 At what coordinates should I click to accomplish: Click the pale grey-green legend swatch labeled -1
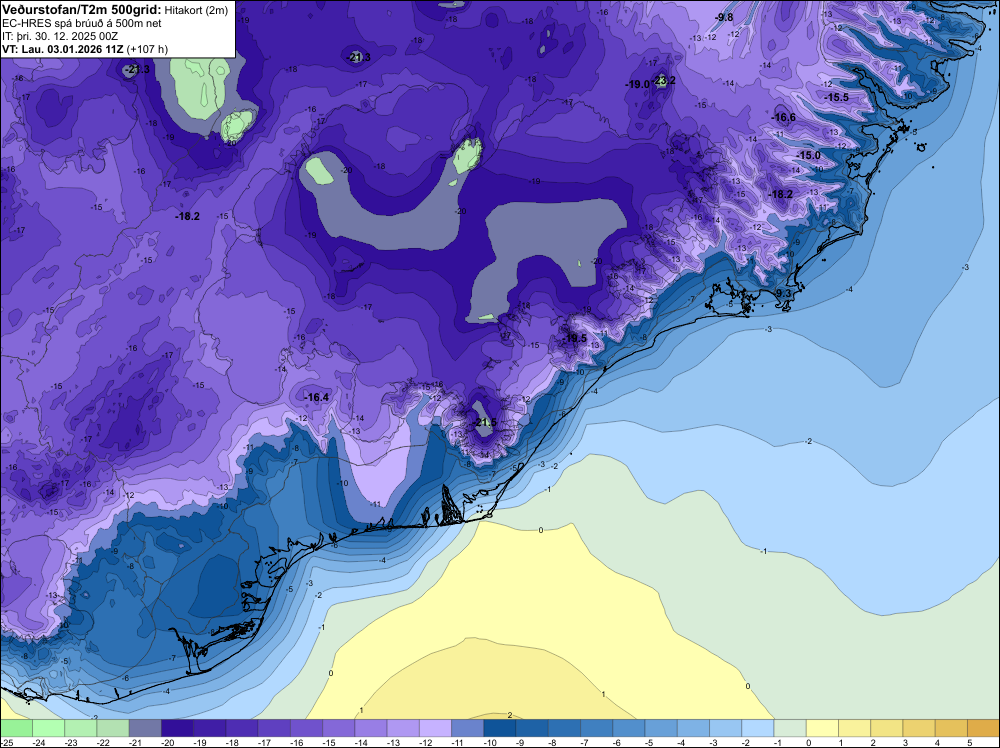[790, 728]
